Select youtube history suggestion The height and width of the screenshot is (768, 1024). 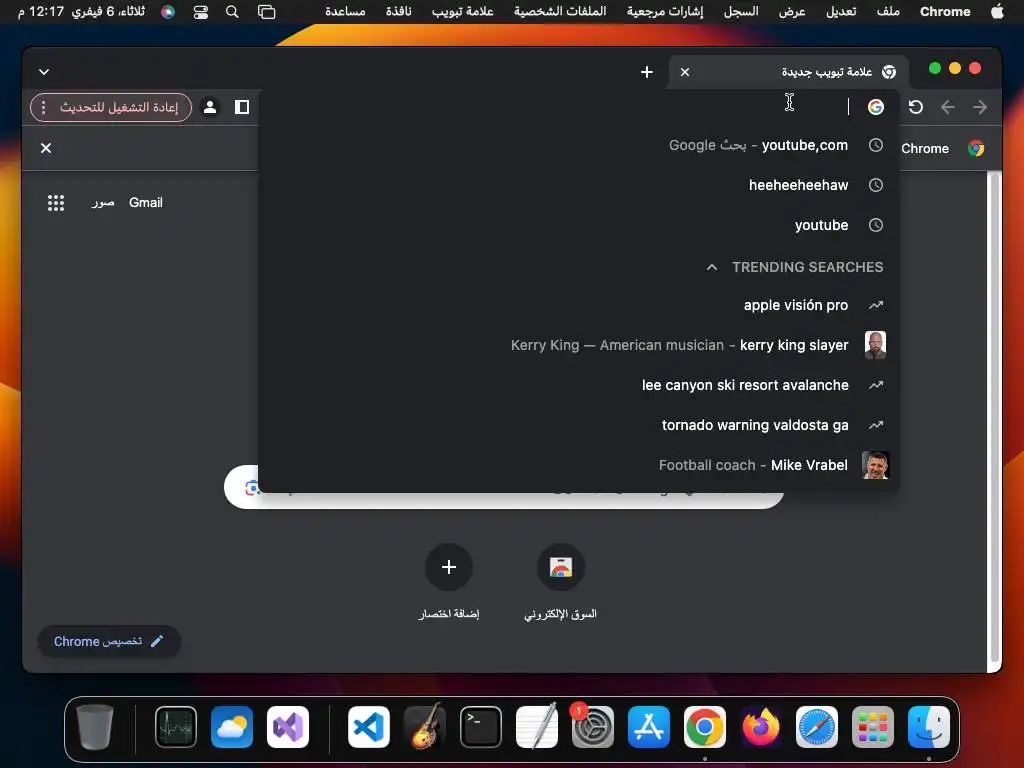[x=579, y=225]
